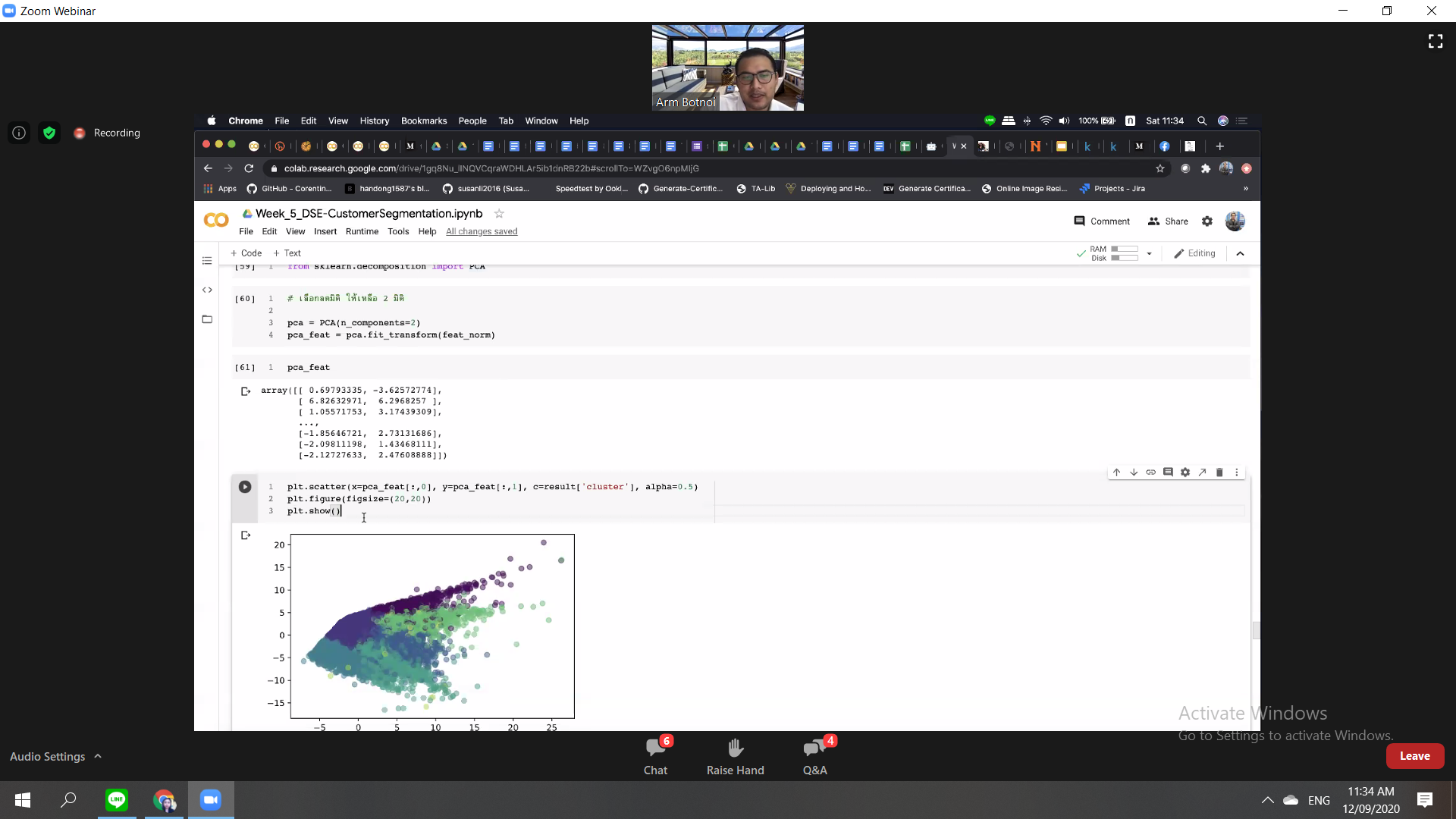The height and width of the screenshot is (819, 1456).
Task: Open editor settings for the selected cell
Action: point(1185,472)
